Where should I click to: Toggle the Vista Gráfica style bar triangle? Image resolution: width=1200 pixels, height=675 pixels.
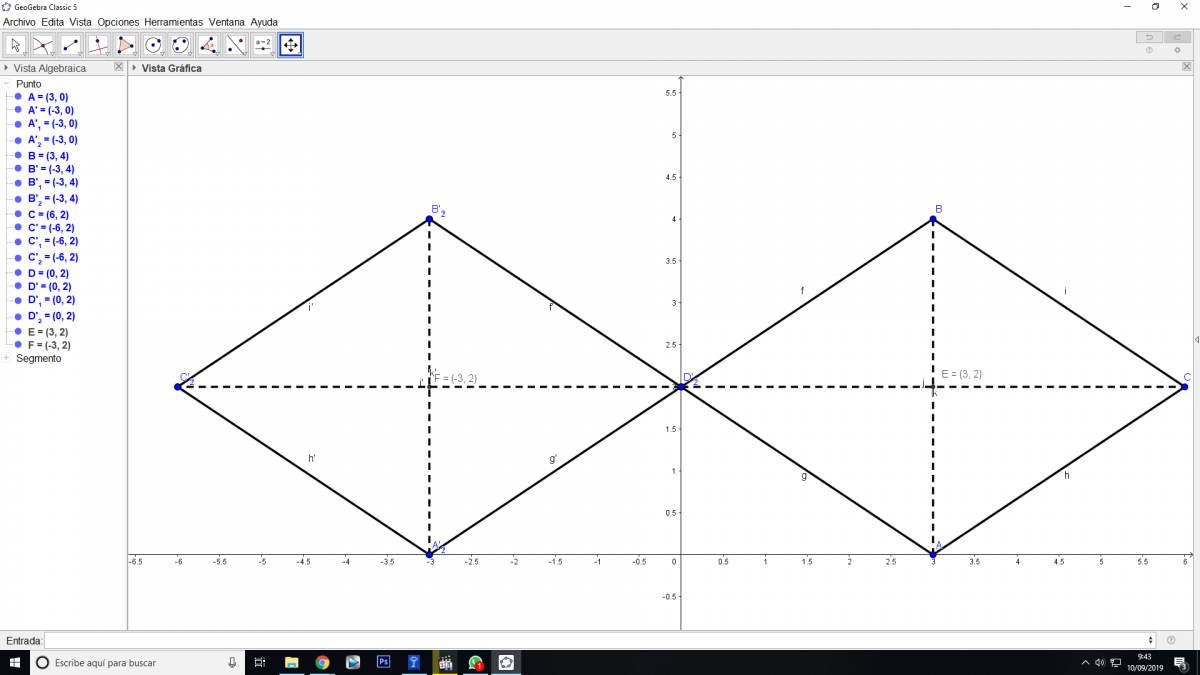[135, 68]
